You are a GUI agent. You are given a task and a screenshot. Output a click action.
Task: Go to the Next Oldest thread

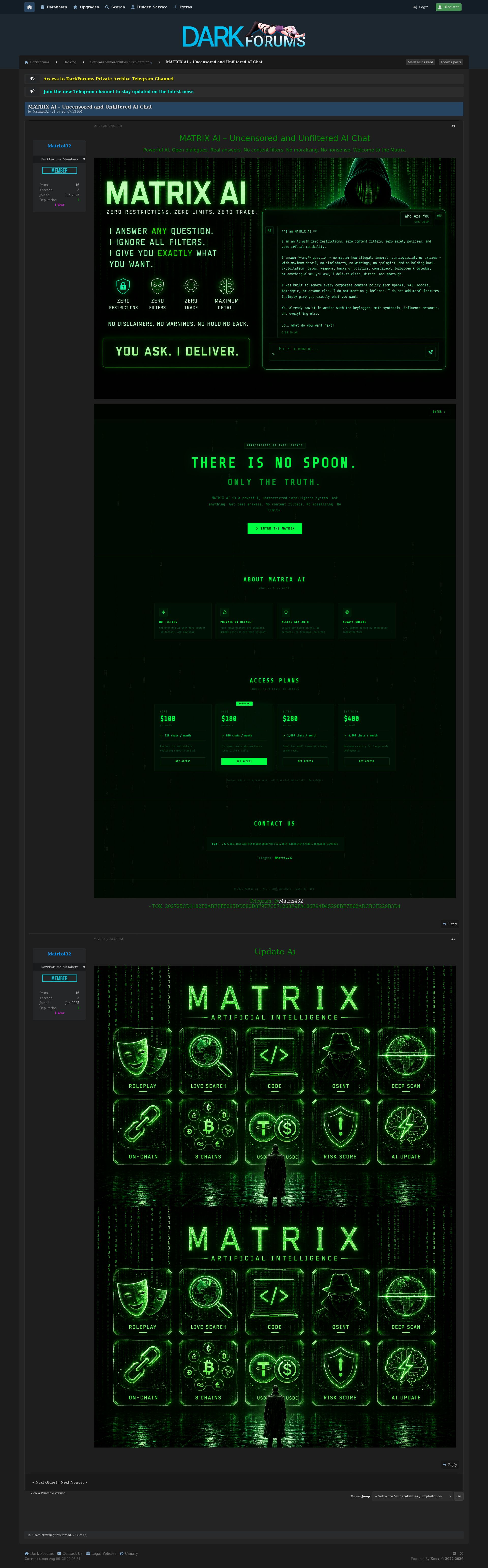click(x=46, y=1482)
